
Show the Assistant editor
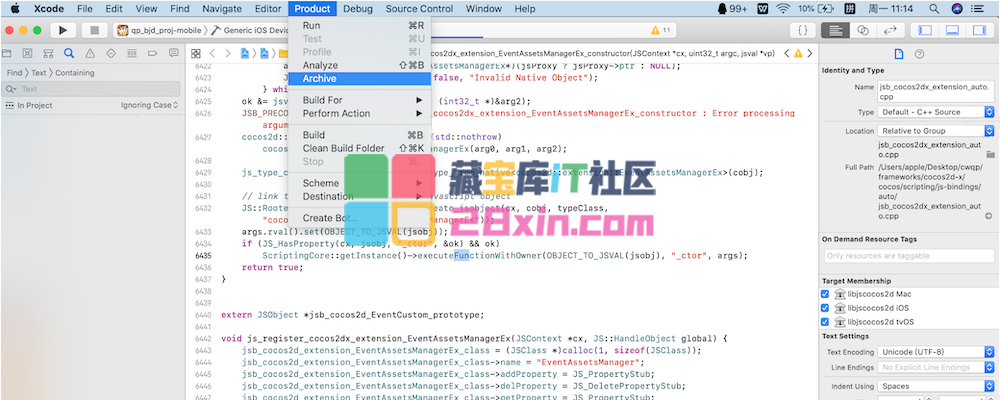(x=862, y=31)
